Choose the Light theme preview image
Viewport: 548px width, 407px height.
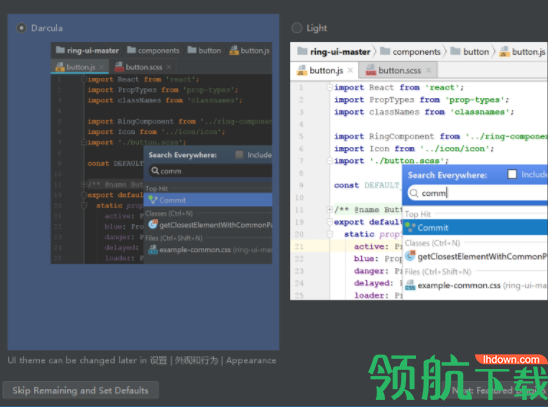419,171
